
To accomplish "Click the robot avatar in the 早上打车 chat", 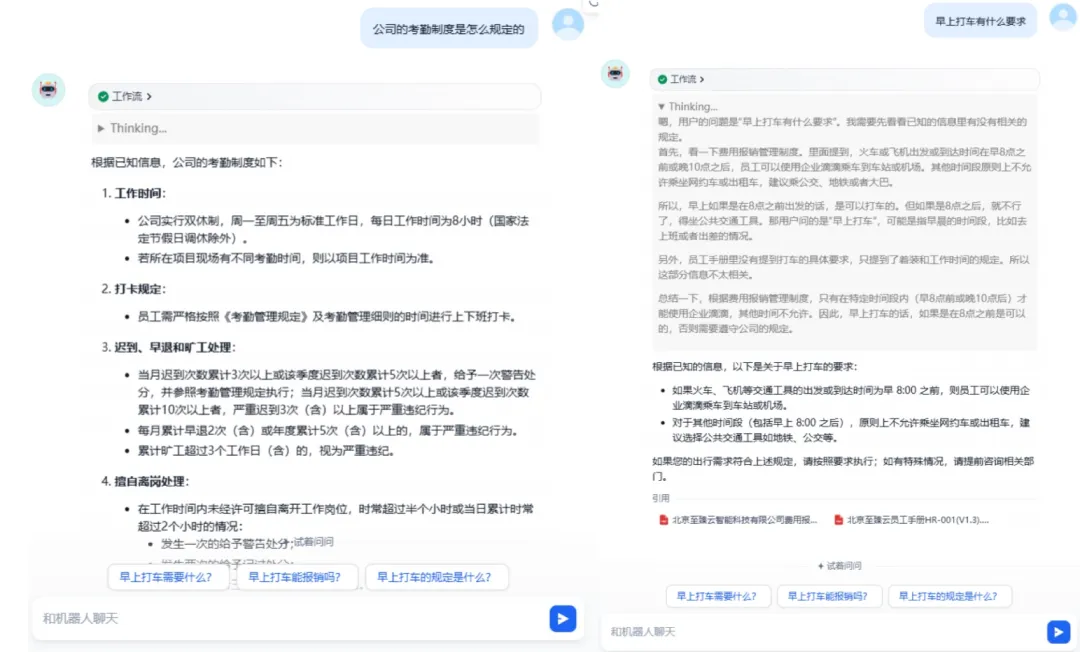I will click(615, 74).
